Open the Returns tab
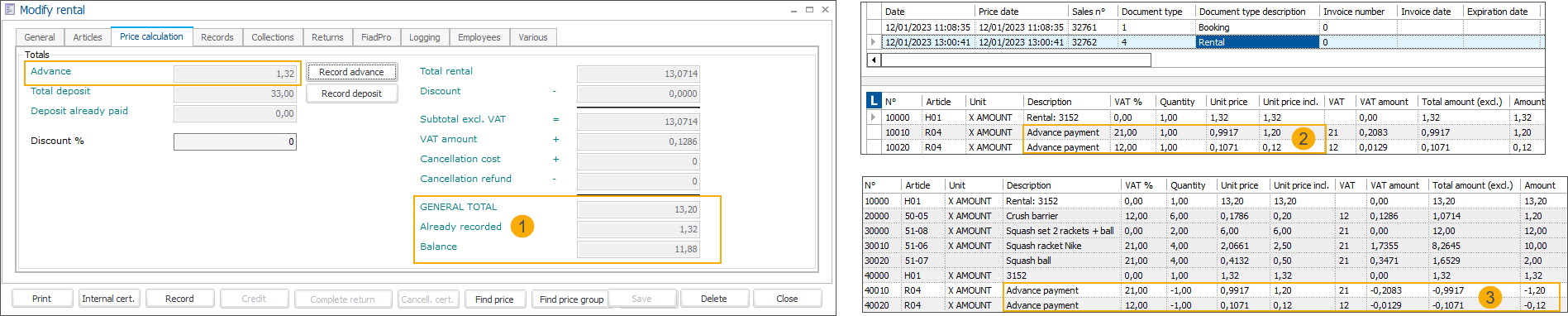This screenshot has width=1568, height=316. (327, 37)
